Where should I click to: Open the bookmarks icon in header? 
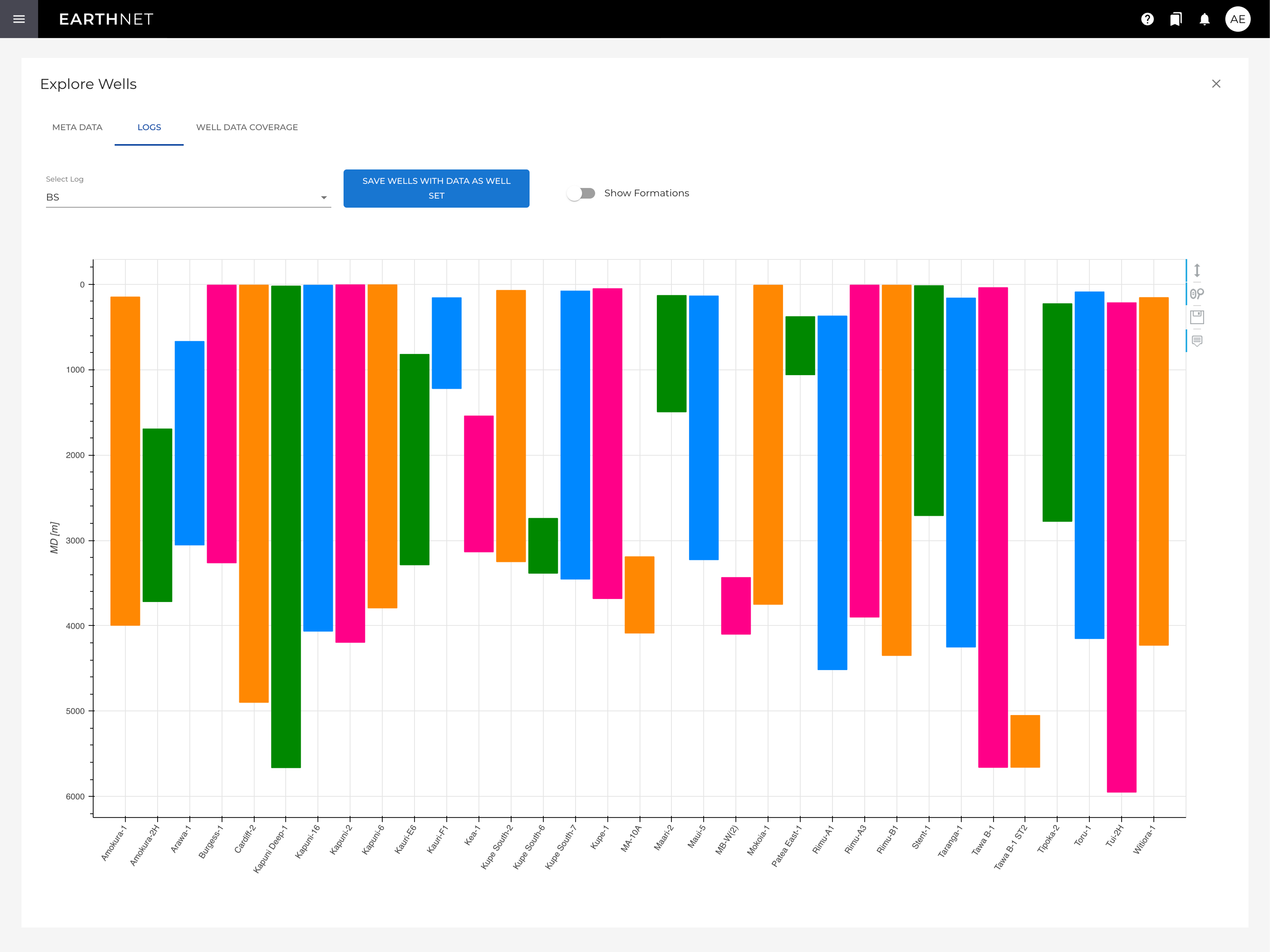[1176, 19]
